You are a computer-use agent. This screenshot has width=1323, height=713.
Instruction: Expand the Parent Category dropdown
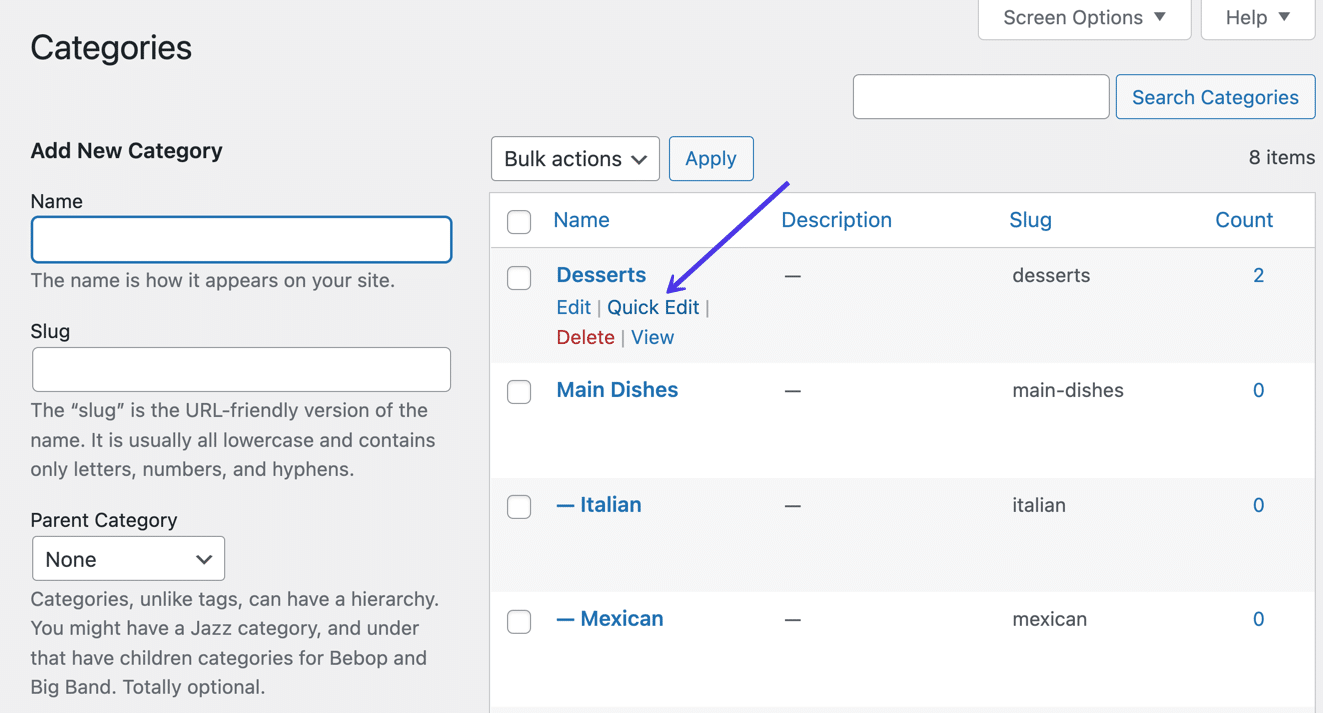click(x=128, y=559)
